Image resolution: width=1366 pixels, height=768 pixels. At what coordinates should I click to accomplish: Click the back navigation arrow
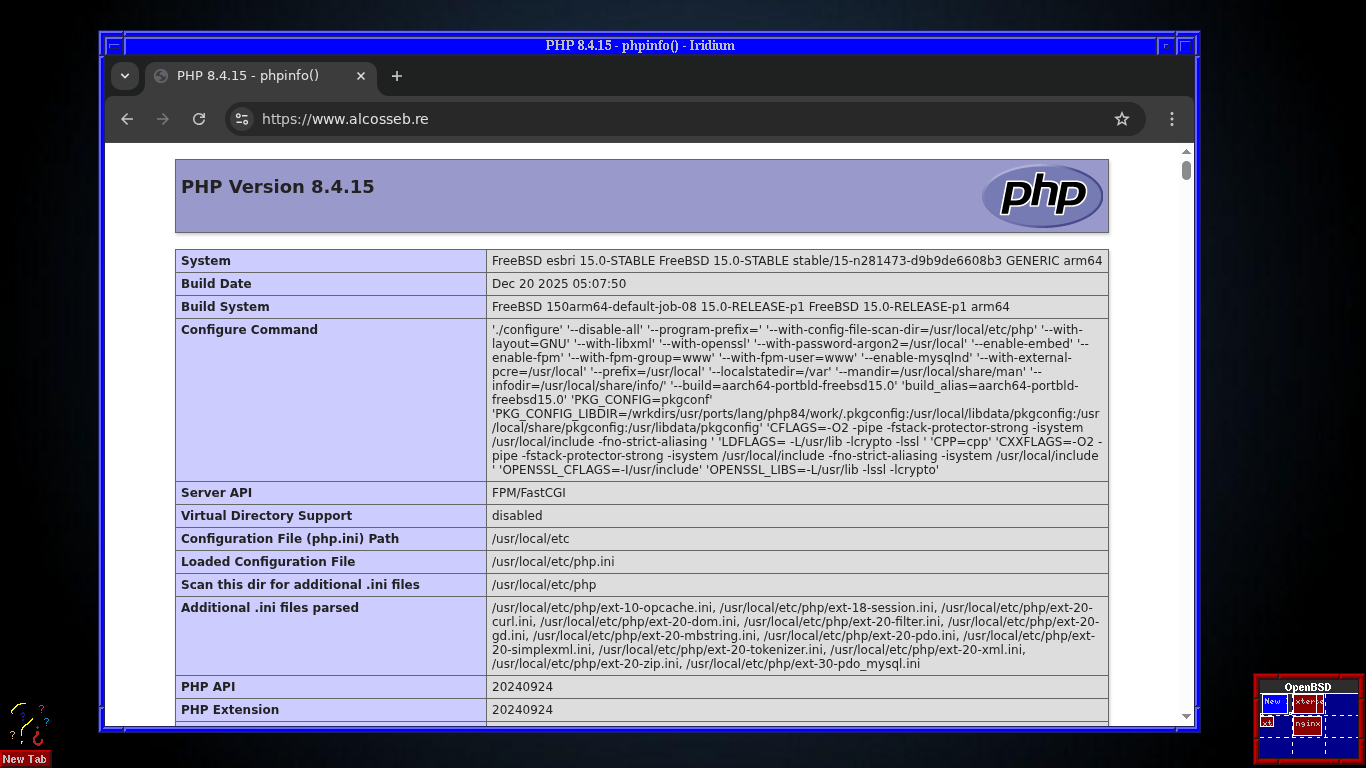point(126,119)
